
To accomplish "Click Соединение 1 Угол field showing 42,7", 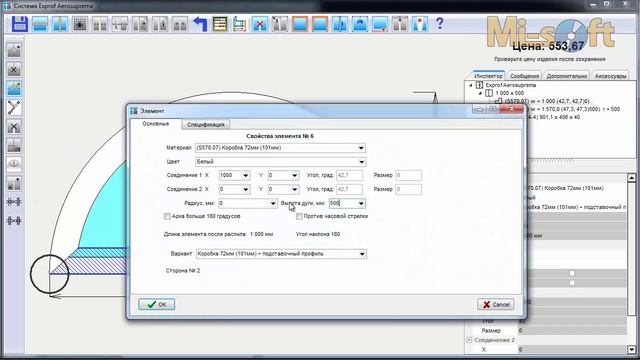I will click(349, 176).
